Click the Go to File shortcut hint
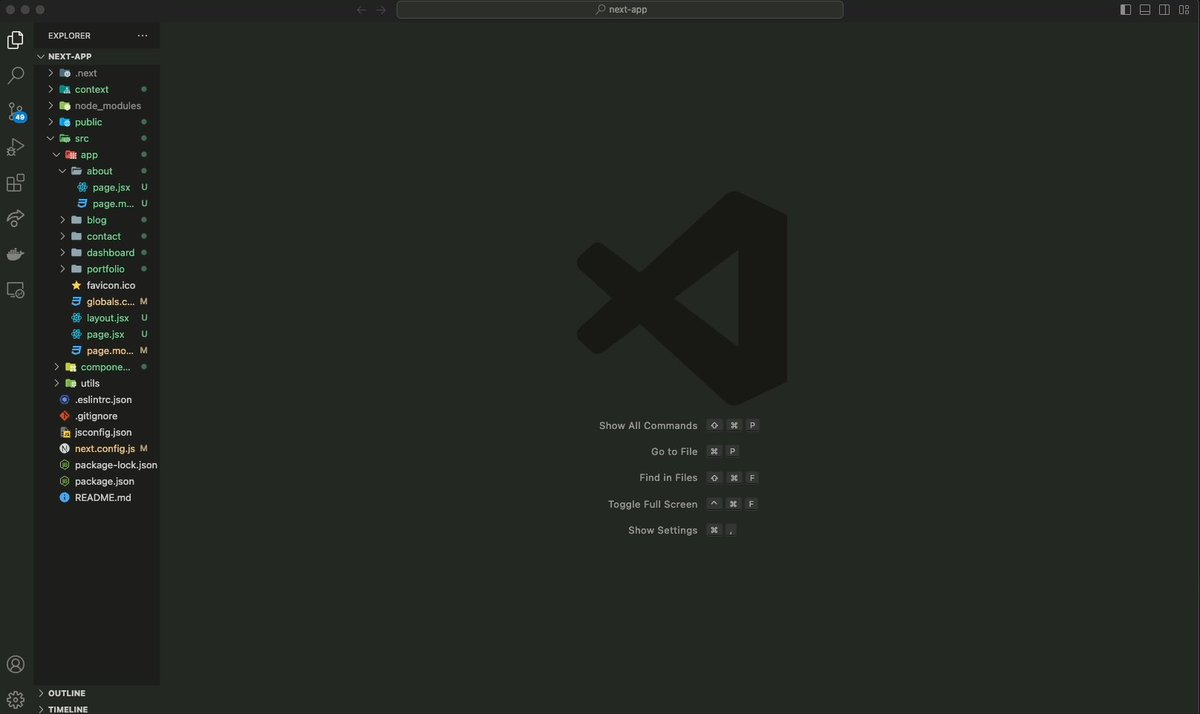 [x=695, y=452]
